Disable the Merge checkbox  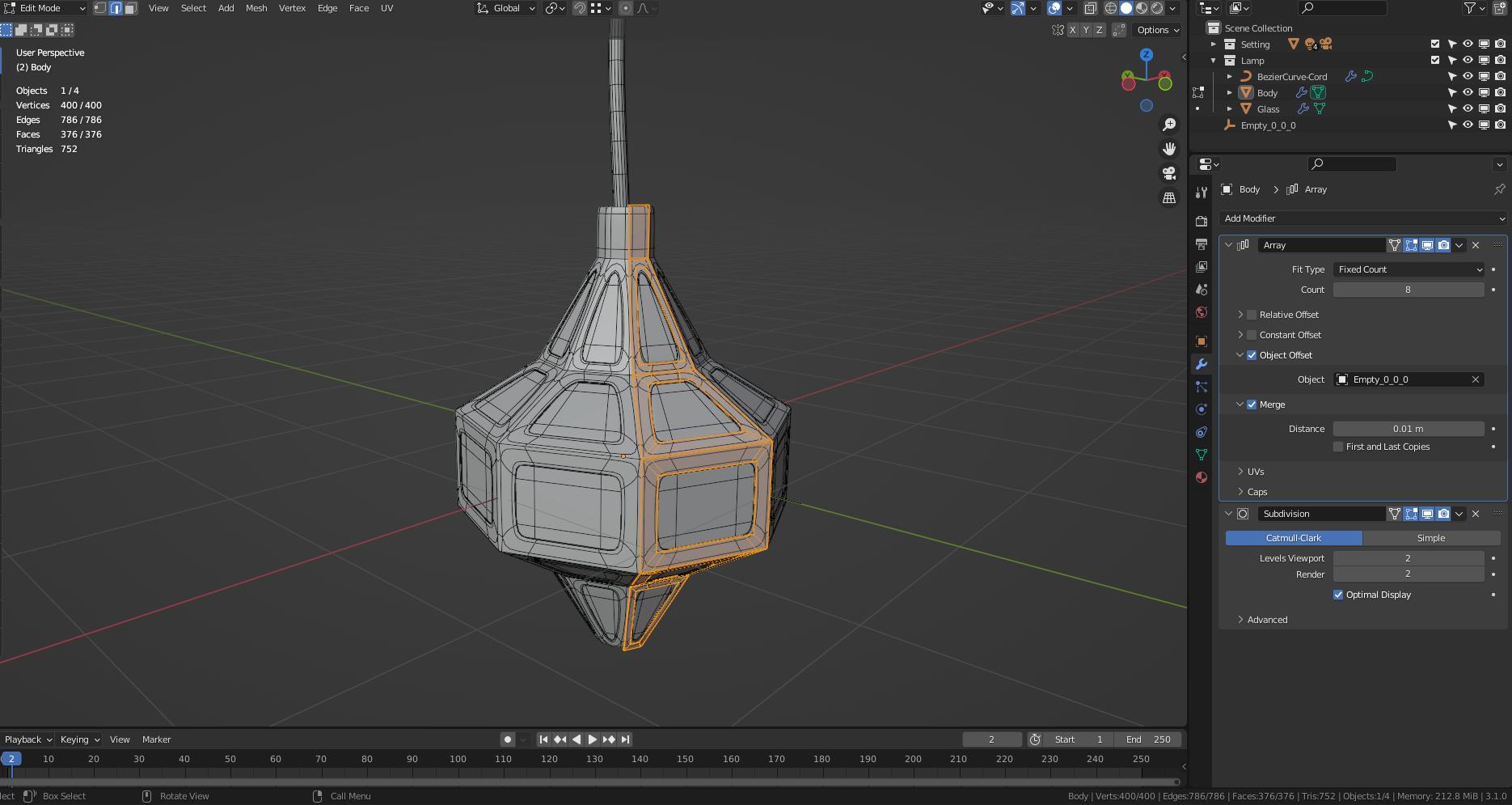tap(1252, 405)
